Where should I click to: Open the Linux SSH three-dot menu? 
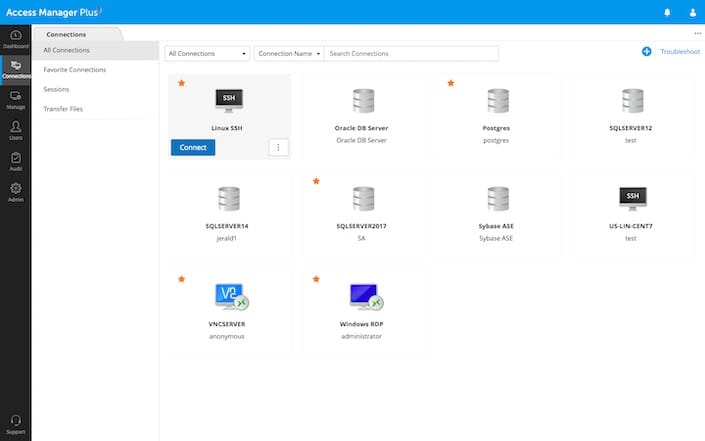coord(279,147)
